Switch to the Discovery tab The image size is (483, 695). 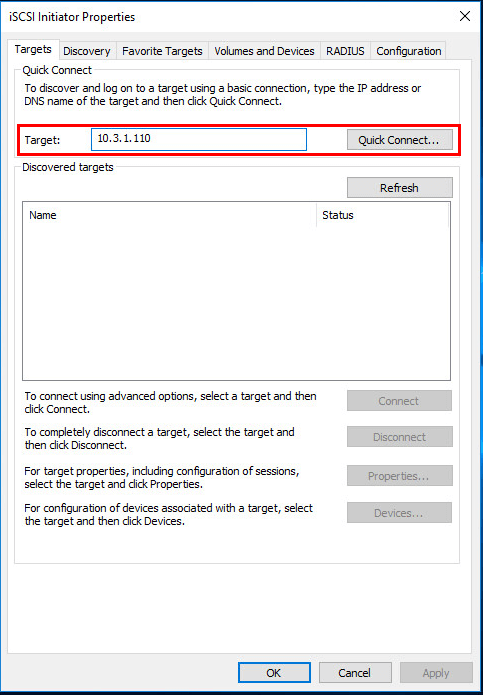pyautogui.click(x=87, y=51)
